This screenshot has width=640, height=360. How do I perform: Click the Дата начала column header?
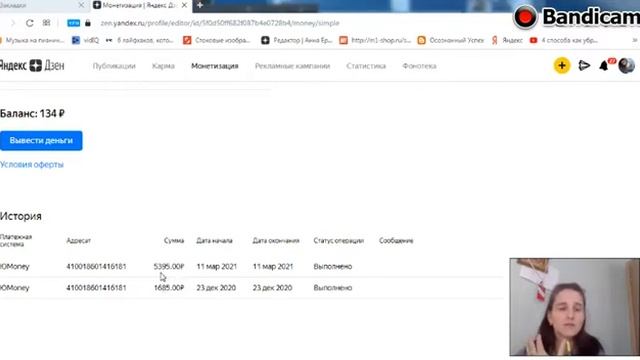point(214,241)
